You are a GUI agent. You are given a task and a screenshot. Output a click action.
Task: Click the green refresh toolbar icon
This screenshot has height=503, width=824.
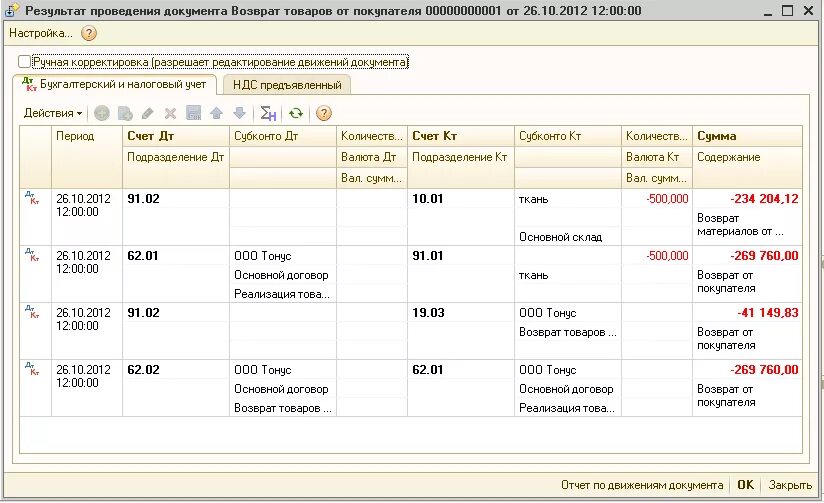tap(296, 113)
